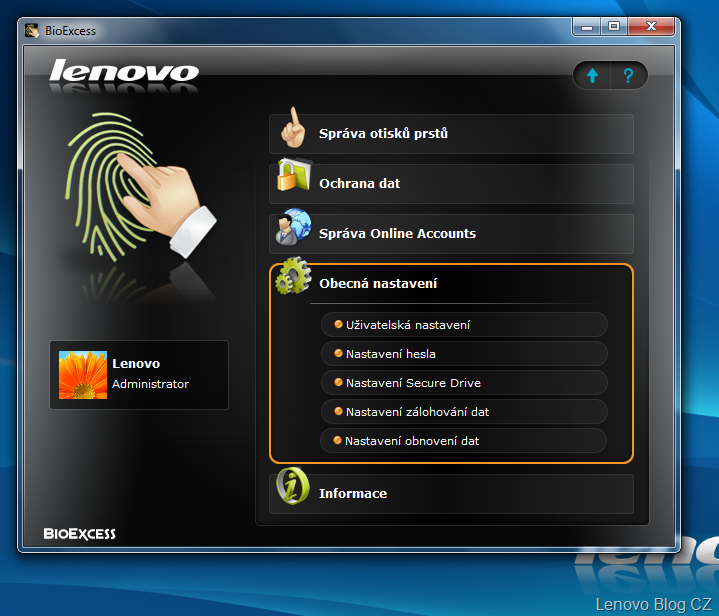Click the orange flower user avatar
The width and height of the screenshot is (719, 616).
83,375
